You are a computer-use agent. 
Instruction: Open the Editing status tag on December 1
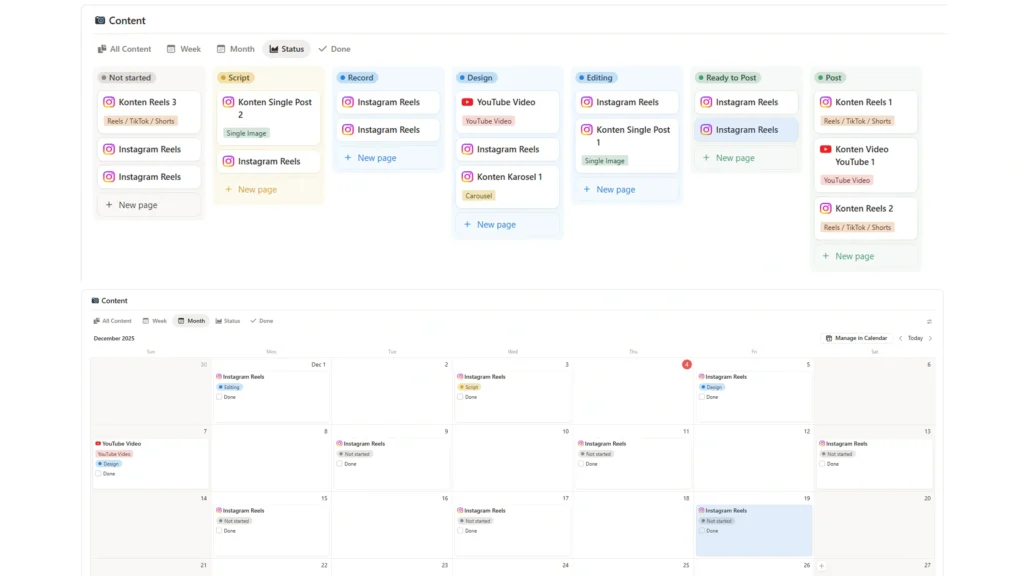tap(229, 387)
